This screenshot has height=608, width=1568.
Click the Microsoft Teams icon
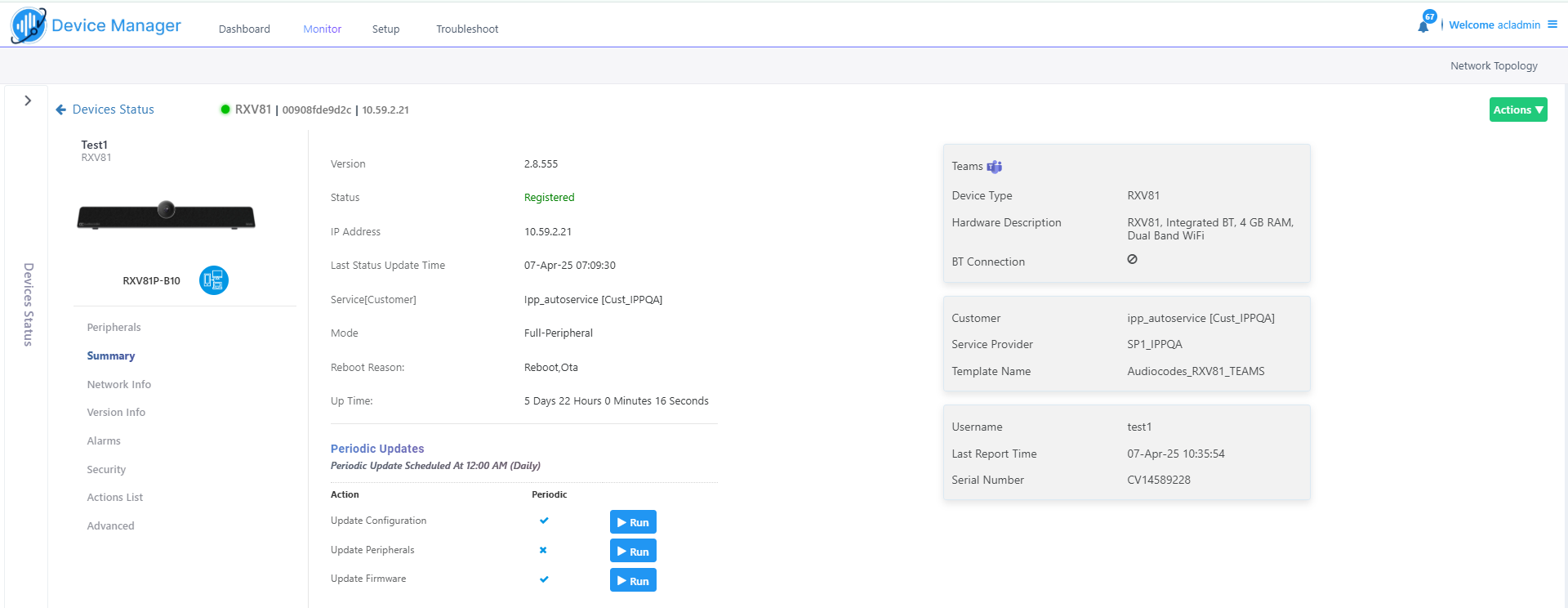[x=995, y=167]
